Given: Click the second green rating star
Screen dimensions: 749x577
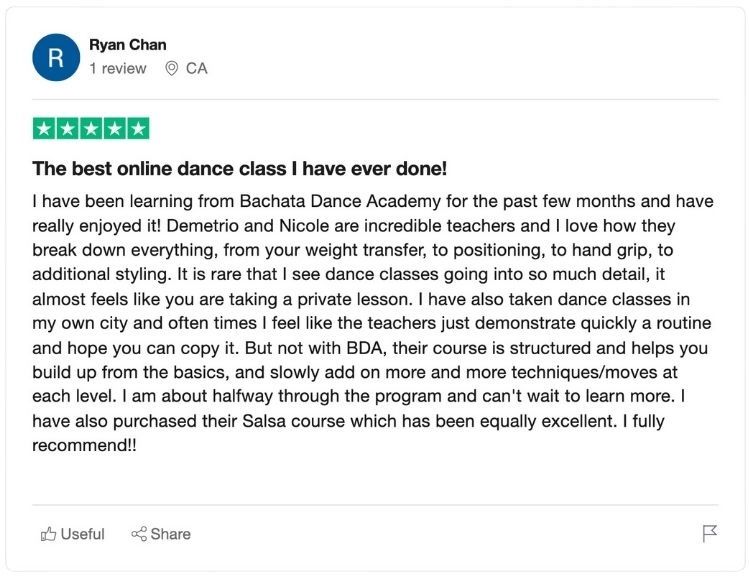Looking at the screenshot, I should 67,129.
